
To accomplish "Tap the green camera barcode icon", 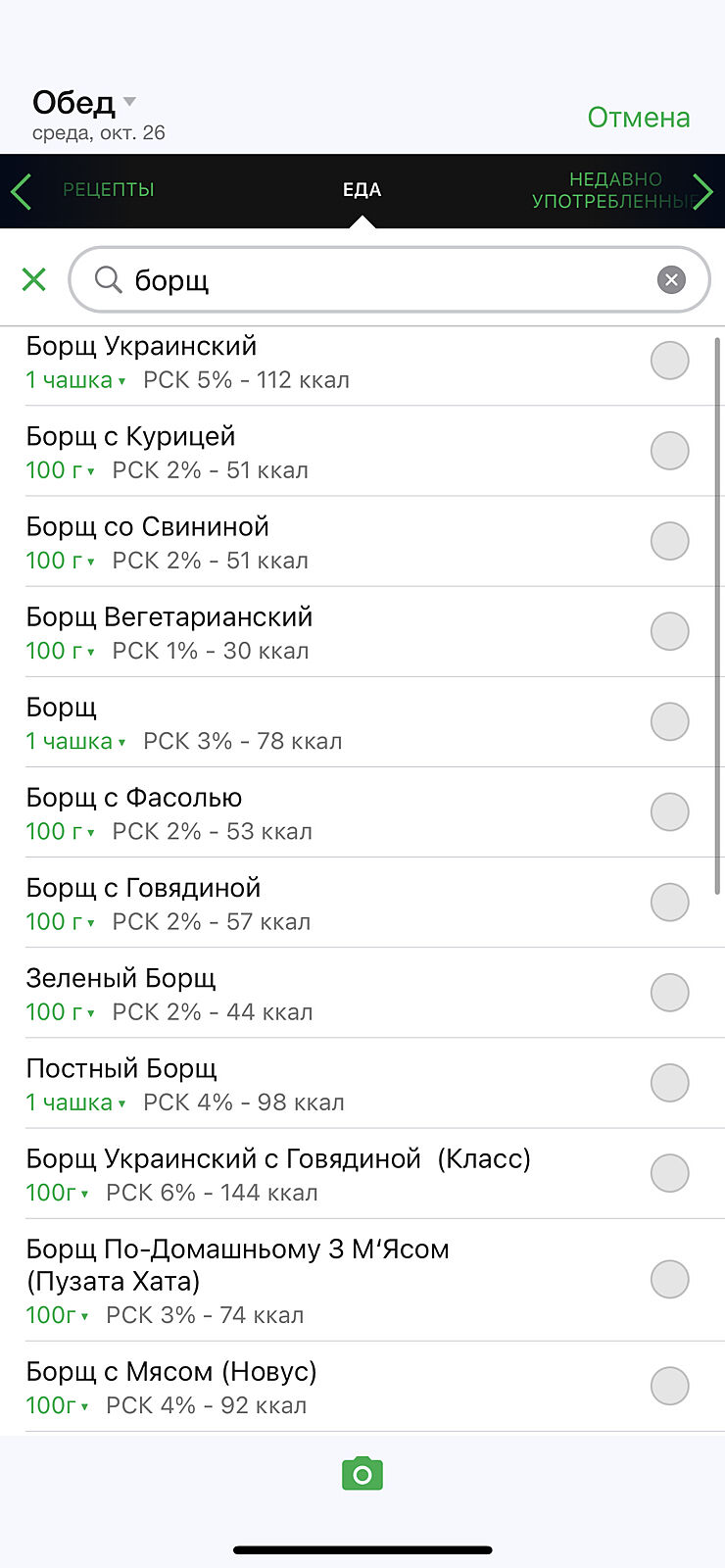I will tap(362, 1474).
